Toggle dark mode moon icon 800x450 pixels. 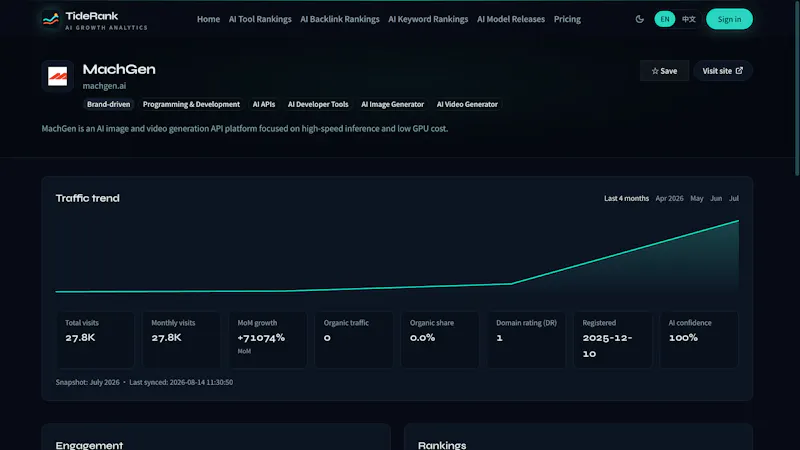pos(639,19)
